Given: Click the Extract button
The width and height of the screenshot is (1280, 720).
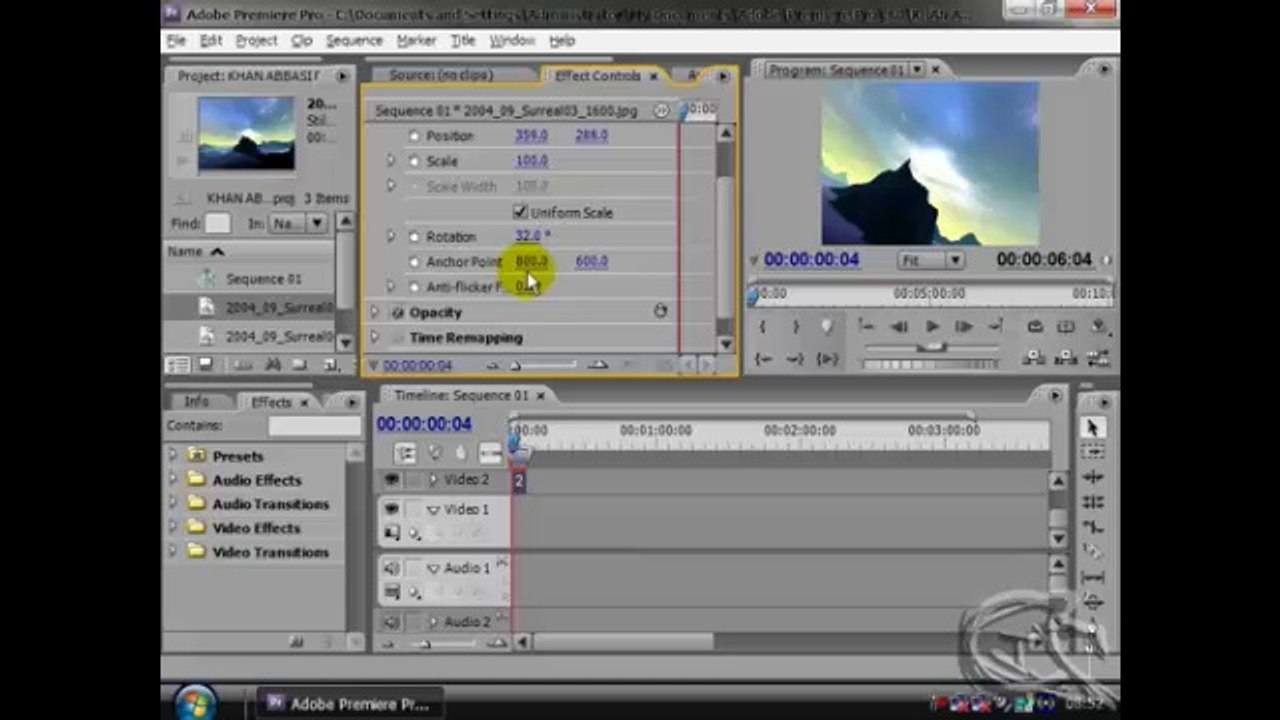Looking at the screenshot, I should click(x=1067, y=358).
